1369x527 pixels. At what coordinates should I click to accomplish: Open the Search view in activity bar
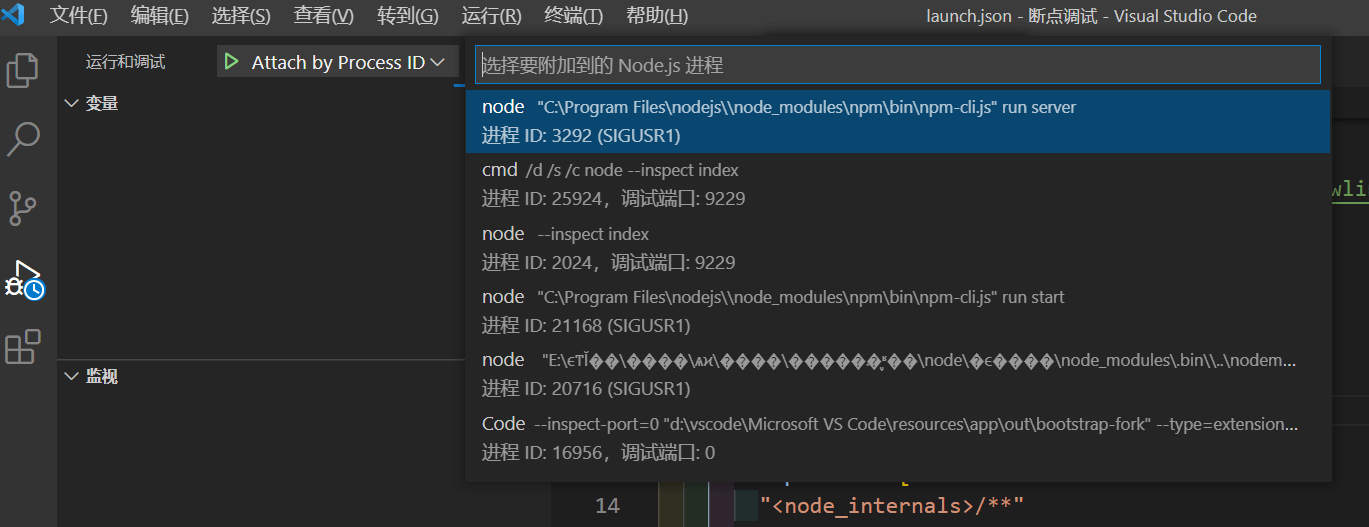pyautogui.click(x=23, y=139)
